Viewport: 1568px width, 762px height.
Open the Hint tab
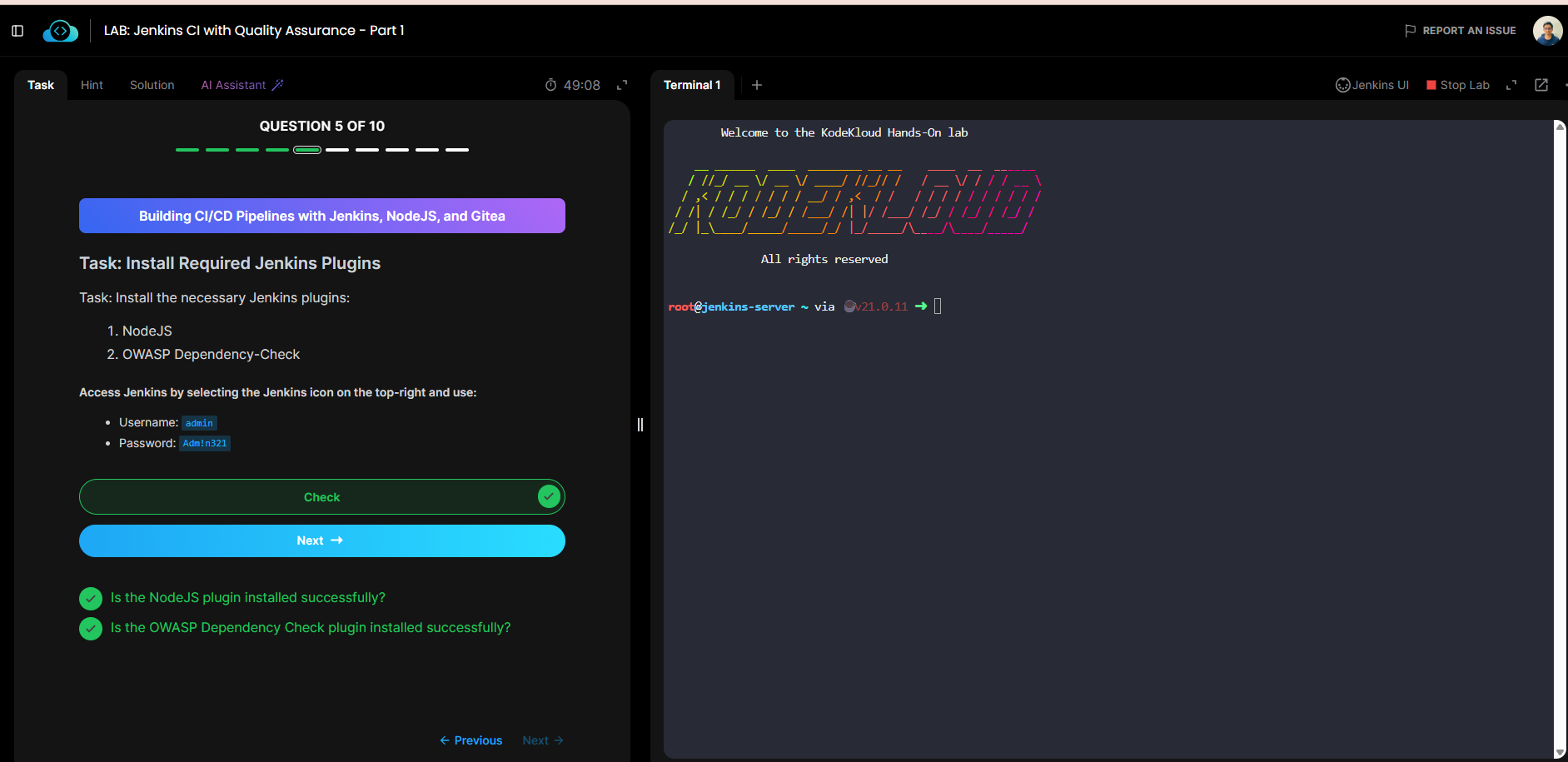pos(92,85)
